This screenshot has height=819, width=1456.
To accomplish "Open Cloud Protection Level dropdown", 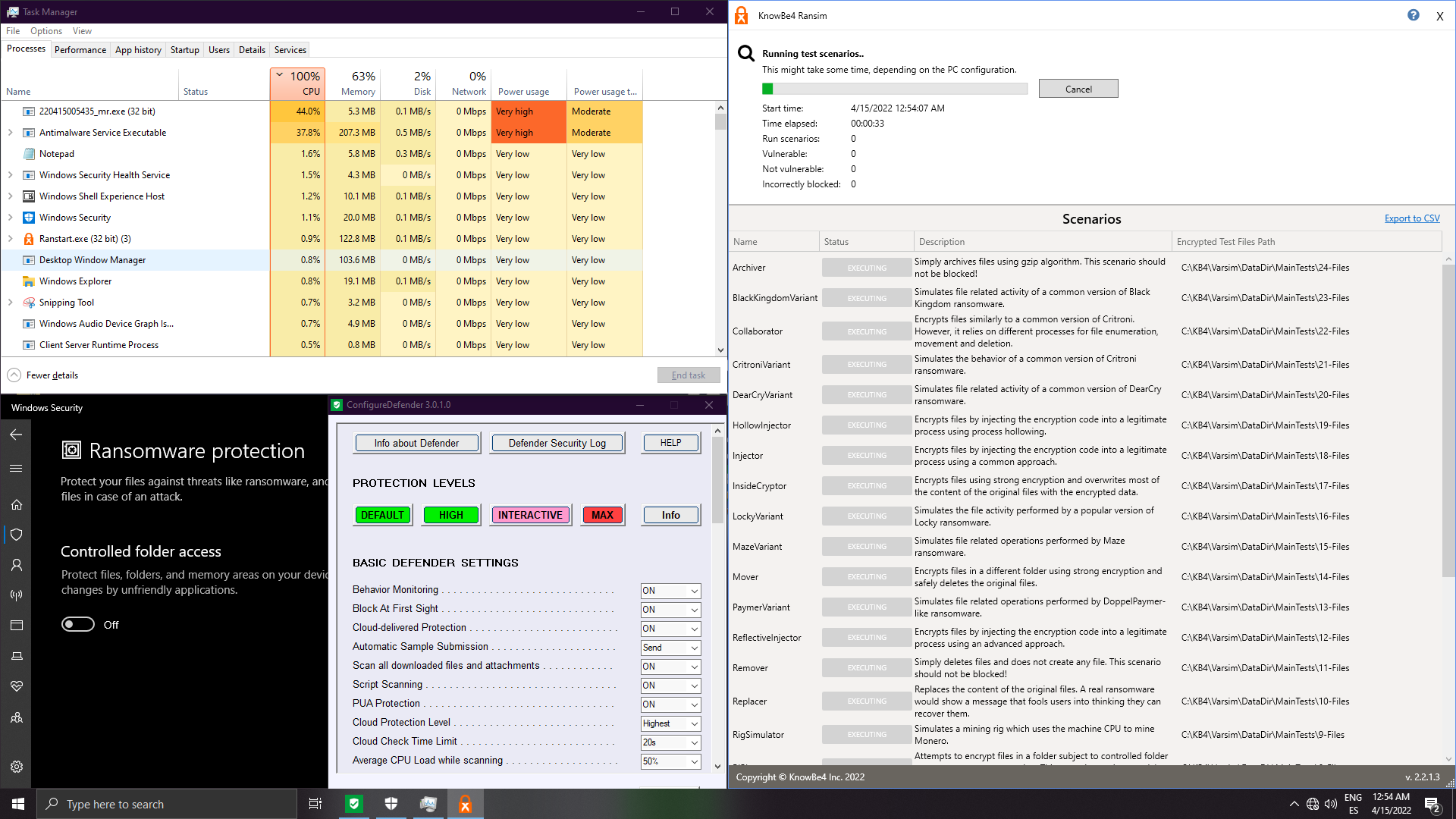I will point(670,723).
